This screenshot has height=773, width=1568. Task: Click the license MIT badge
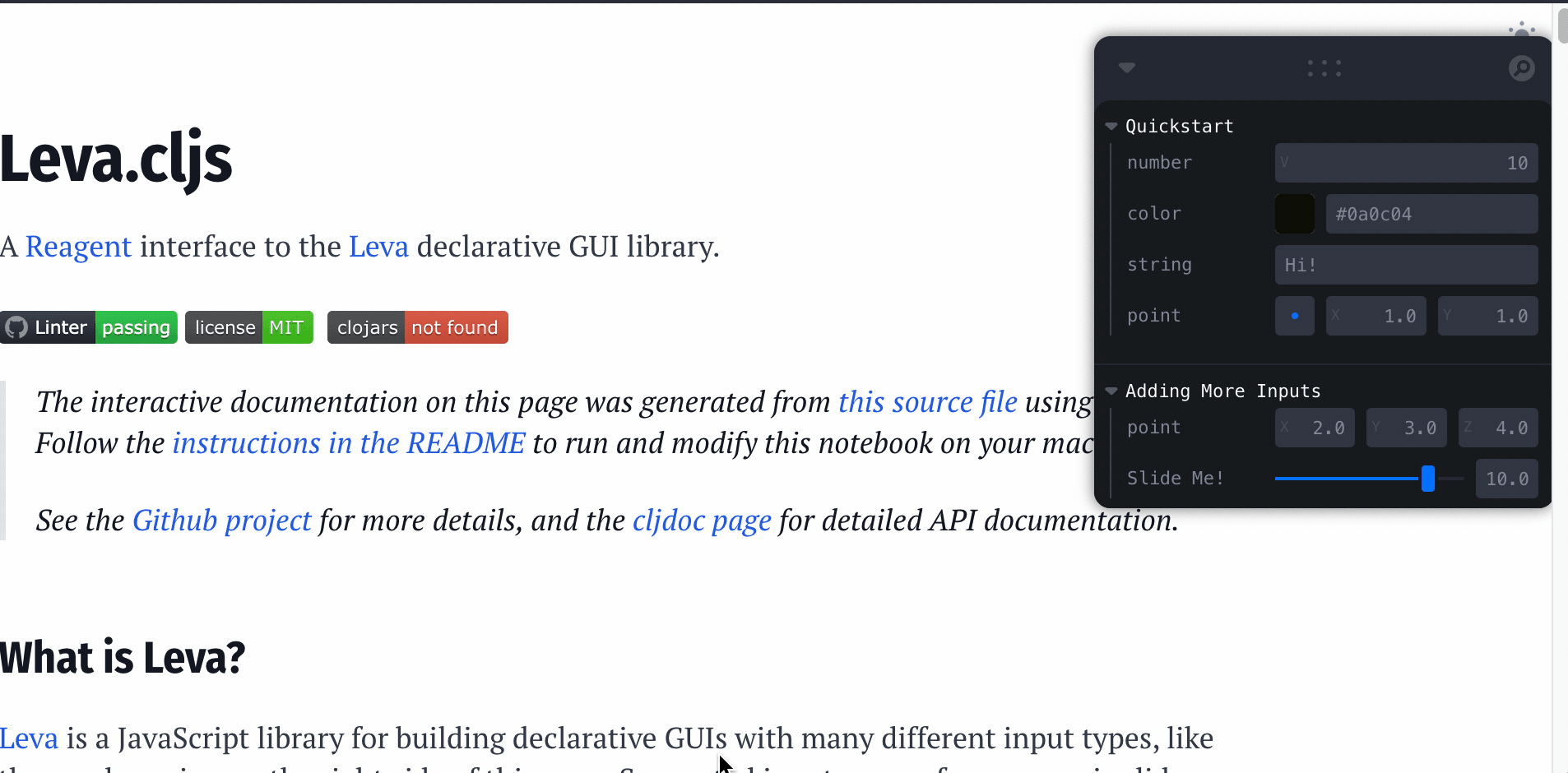[249, 327]
